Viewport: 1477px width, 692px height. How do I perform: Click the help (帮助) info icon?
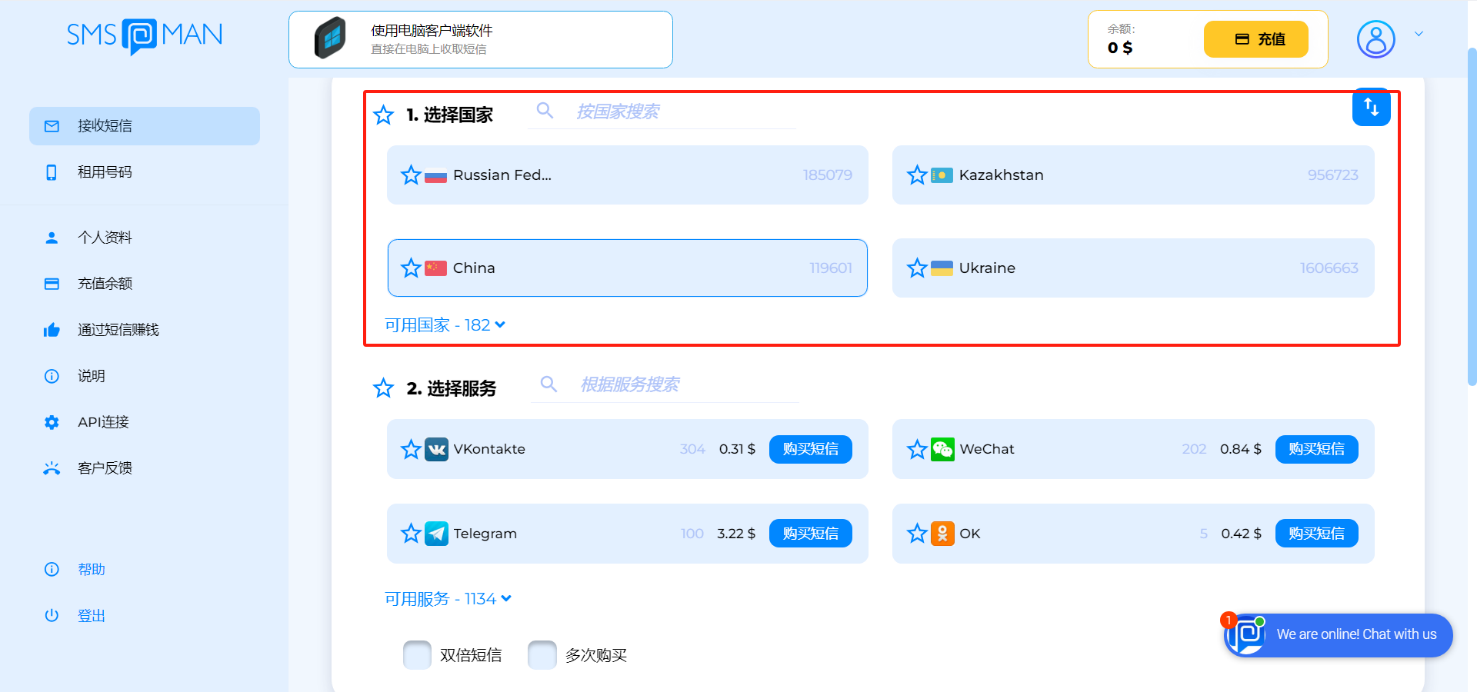52,568
